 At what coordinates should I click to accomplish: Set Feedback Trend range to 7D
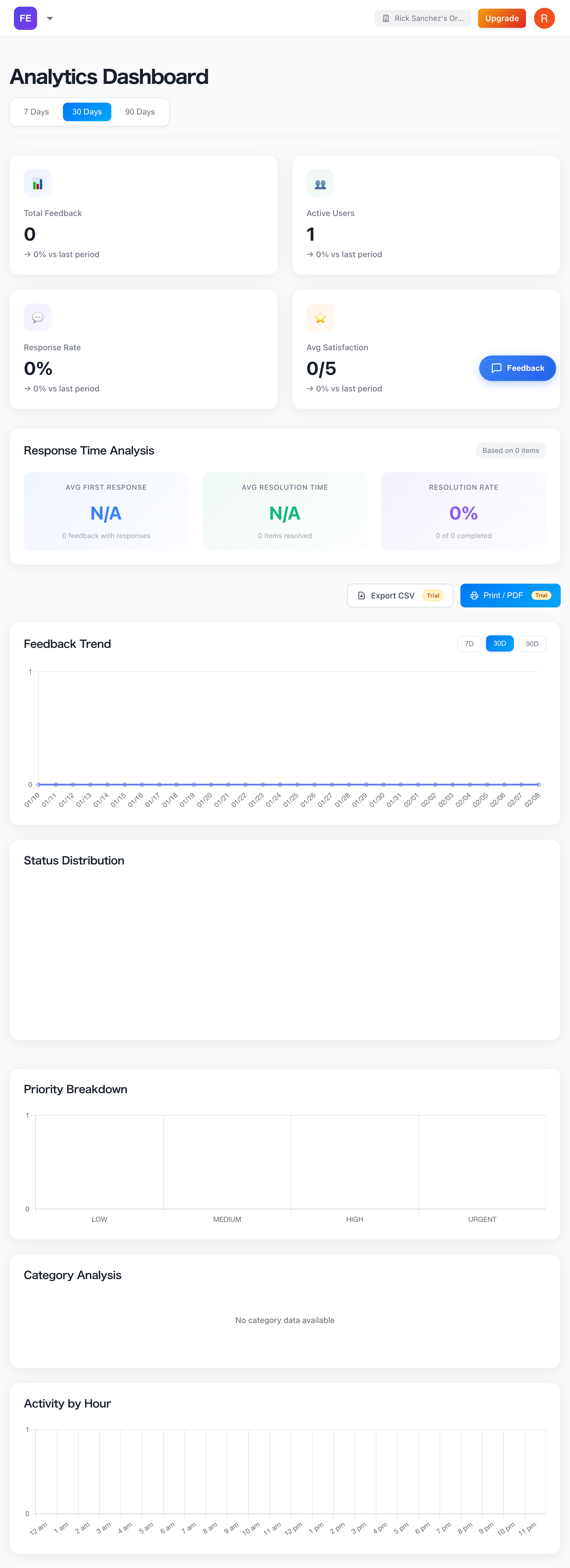[469, 644]
